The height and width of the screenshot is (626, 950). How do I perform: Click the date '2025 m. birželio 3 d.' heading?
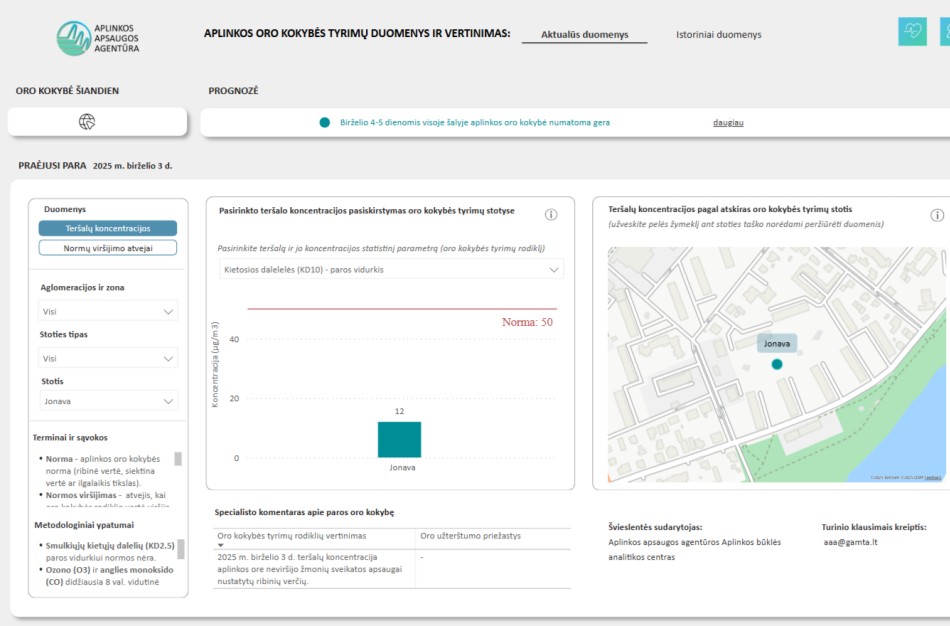point(133,166)
